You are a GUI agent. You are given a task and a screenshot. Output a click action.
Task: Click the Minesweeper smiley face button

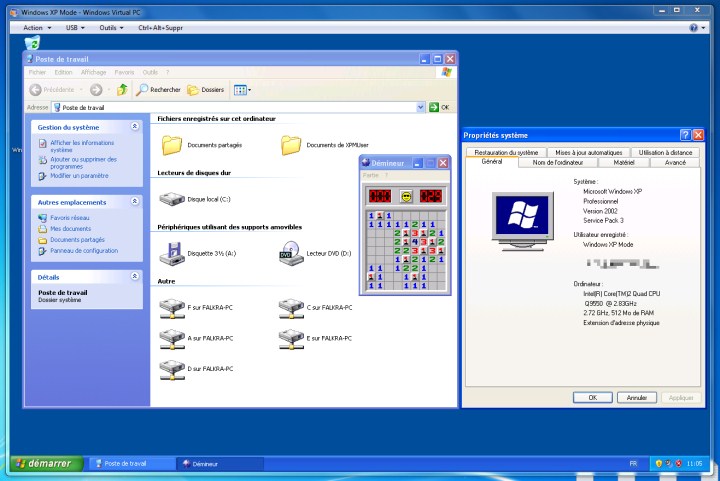406,196
